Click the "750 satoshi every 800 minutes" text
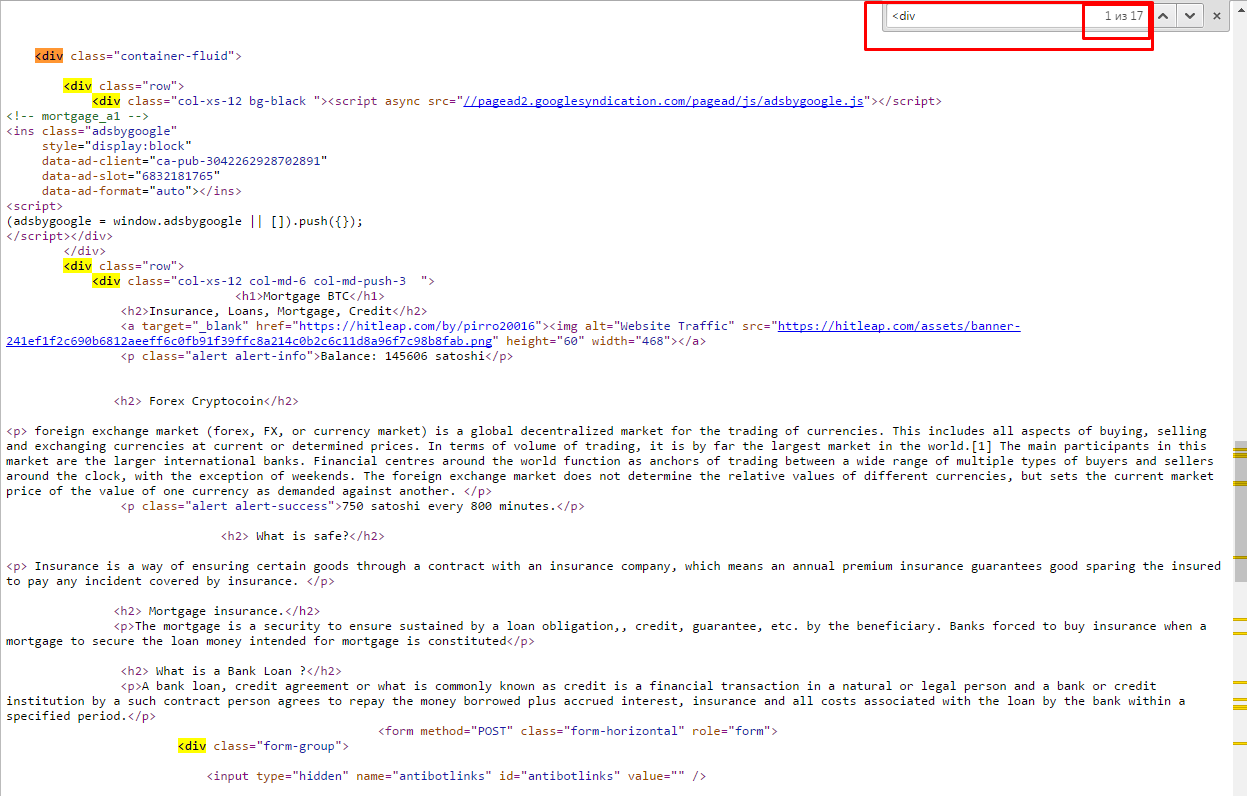 point(448,506)
